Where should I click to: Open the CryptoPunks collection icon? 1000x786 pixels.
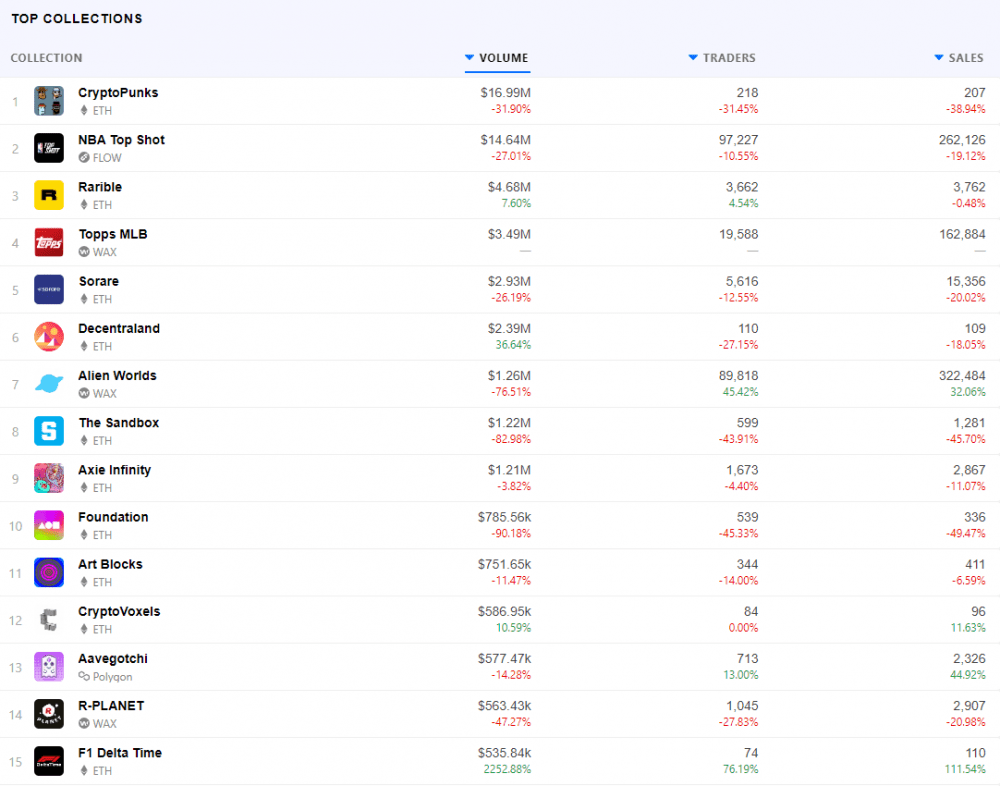(49, 101)
